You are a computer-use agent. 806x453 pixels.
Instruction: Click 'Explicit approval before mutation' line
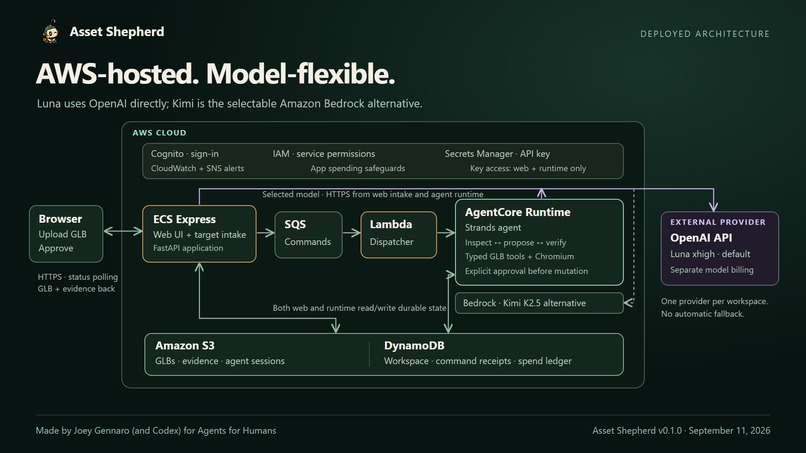point(526,271)
